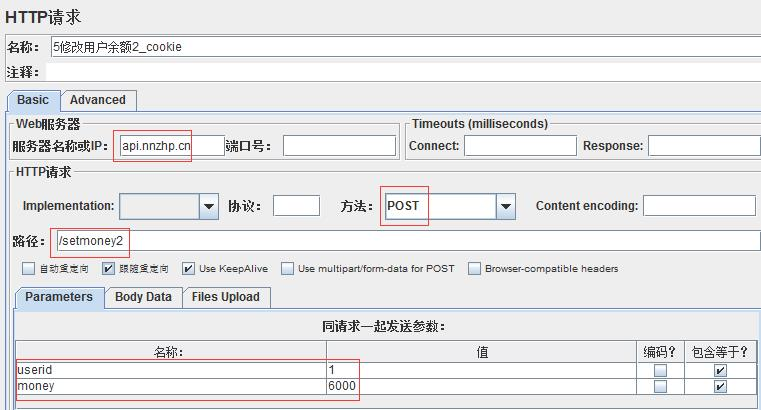
Task: Toggle the 编码 checkbox for money row
Action: point(660,387)
